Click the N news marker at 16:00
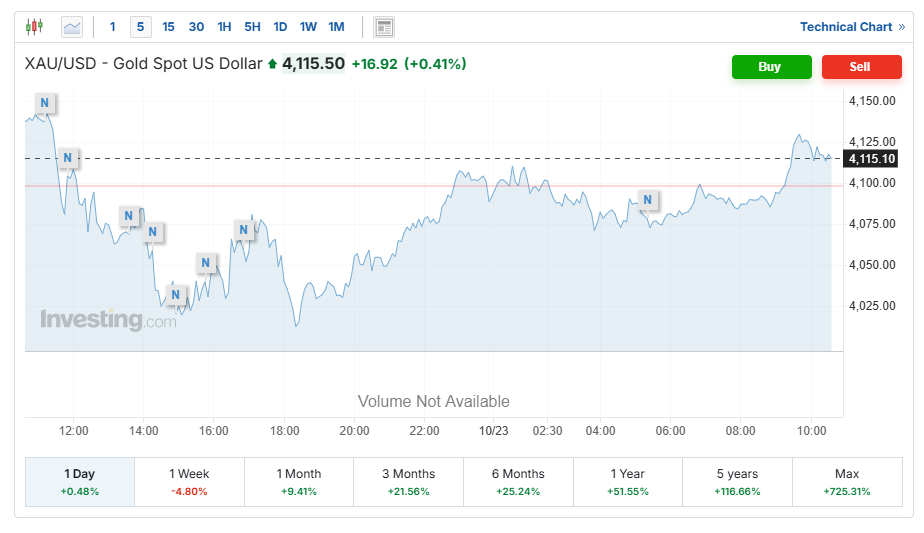This screenshot has width=924, height=533. [206, 264]
